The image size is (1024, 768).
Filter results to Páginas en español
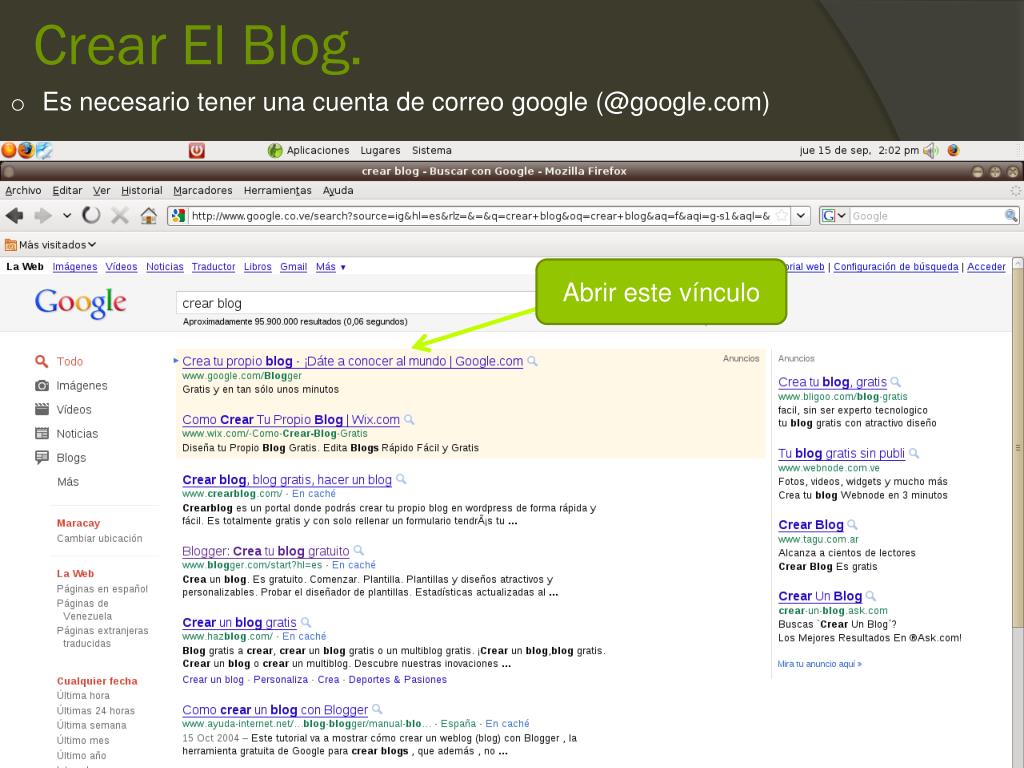click(x=102, y=589)
